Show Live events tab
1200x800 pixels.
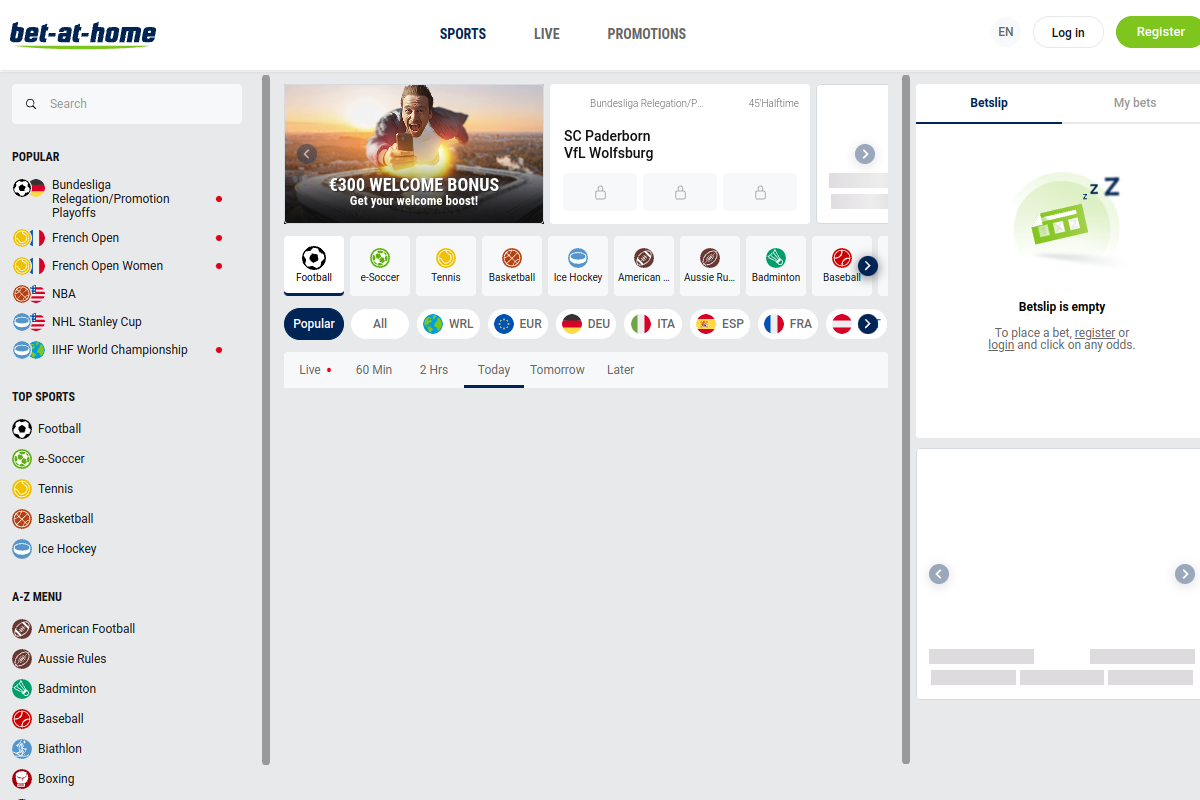(315, 370)
